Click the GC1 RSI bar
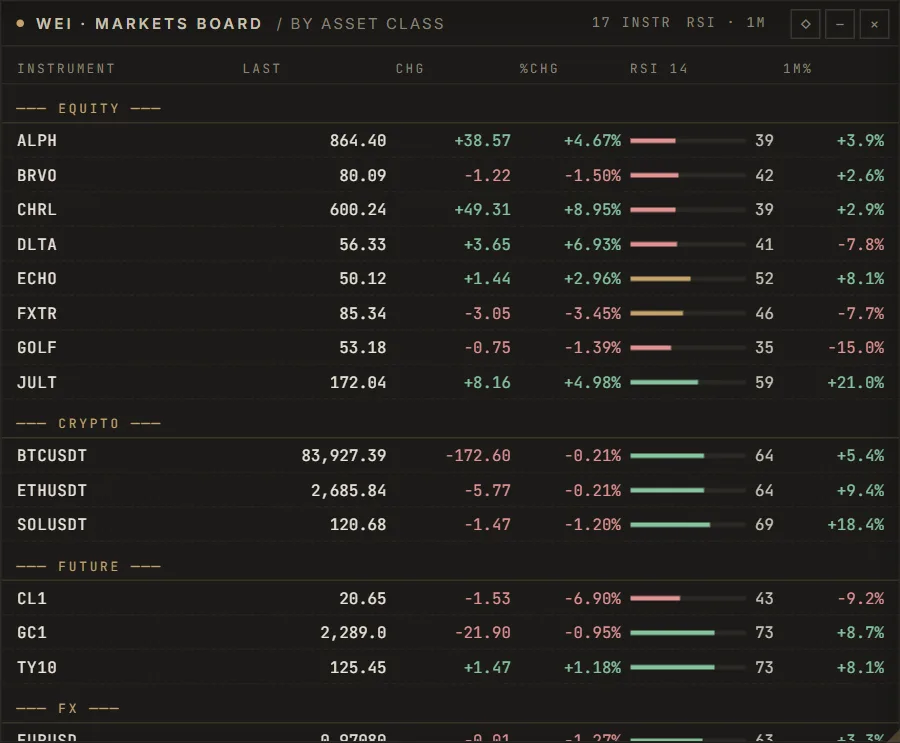This screenshot has height=743, width=900. [x=688, y=633]
